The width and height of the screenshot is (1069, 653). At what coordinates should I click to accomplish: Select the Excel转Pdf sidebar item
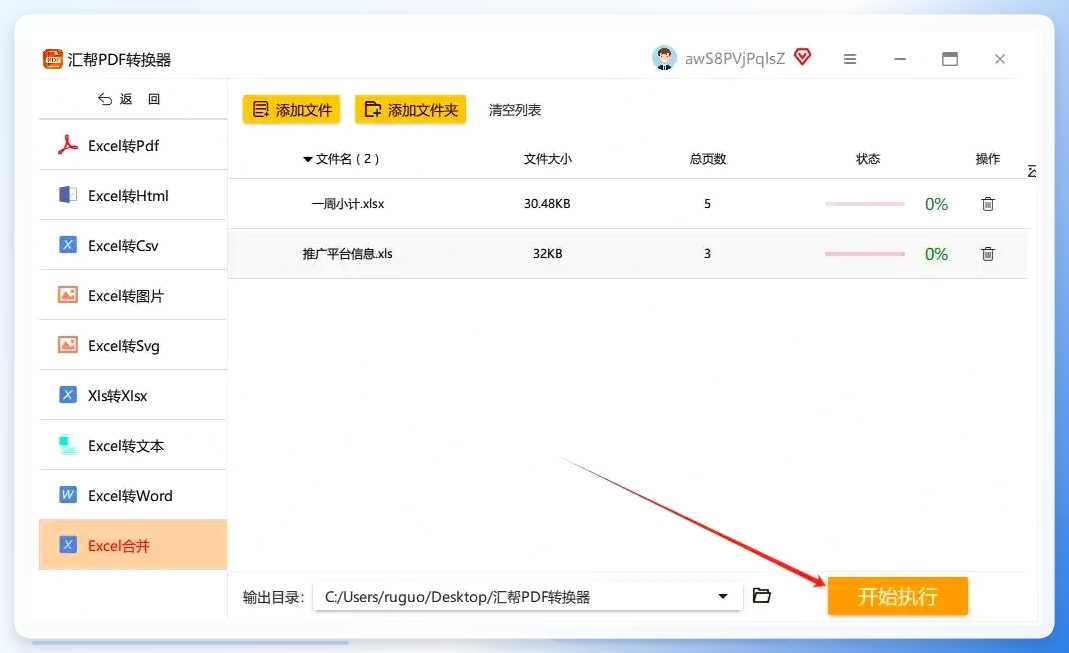tap(133, 145)
